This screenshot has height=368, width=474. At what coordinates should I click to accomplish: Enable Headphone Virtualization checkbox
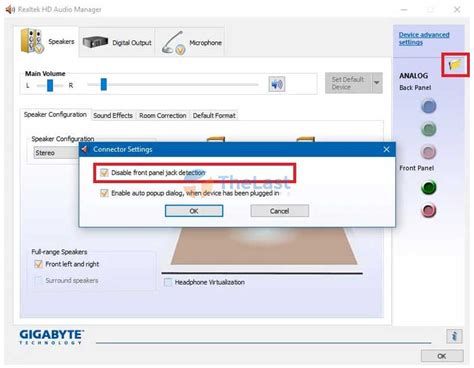click(168, 282)
